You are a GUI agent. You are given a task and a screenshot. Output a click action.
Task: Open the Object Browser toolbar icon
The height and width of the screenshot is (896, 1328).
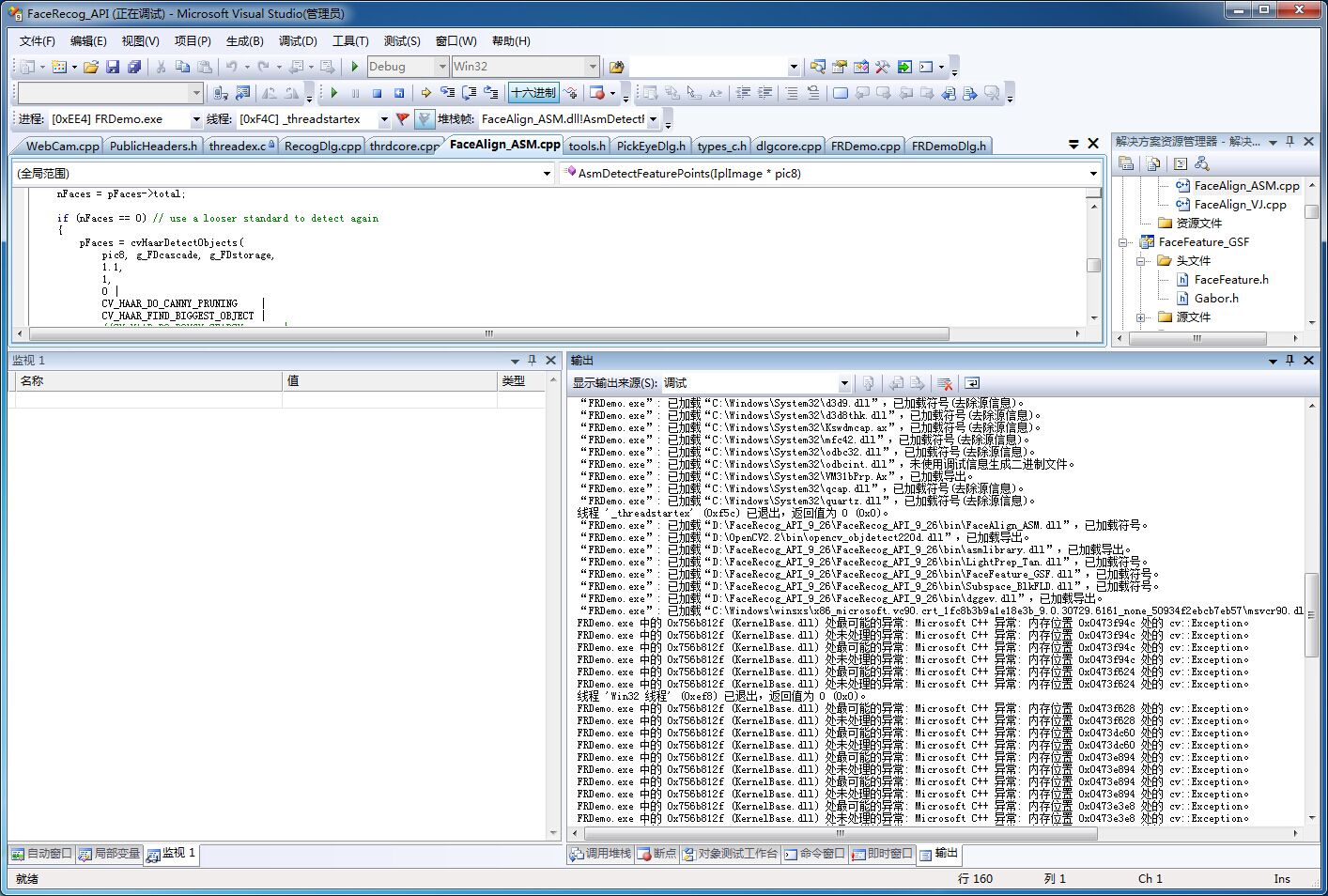(x=860, y=67)
